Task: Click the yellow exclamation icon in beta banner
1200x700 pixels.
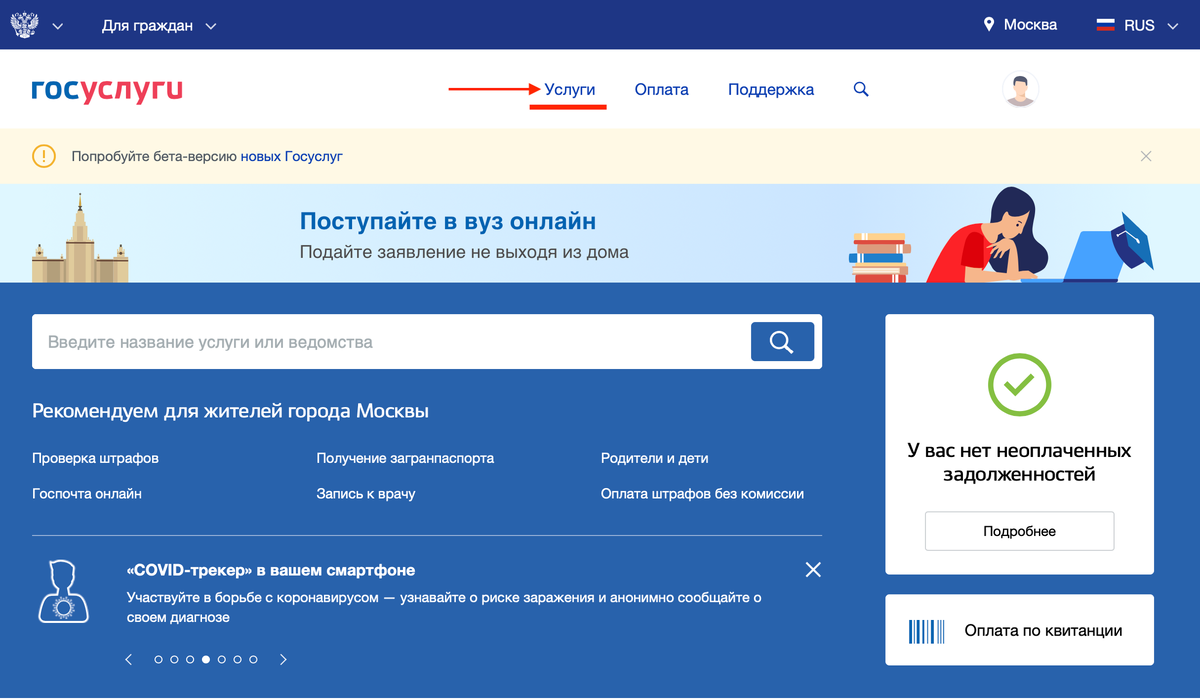Action: click(43, 156)
